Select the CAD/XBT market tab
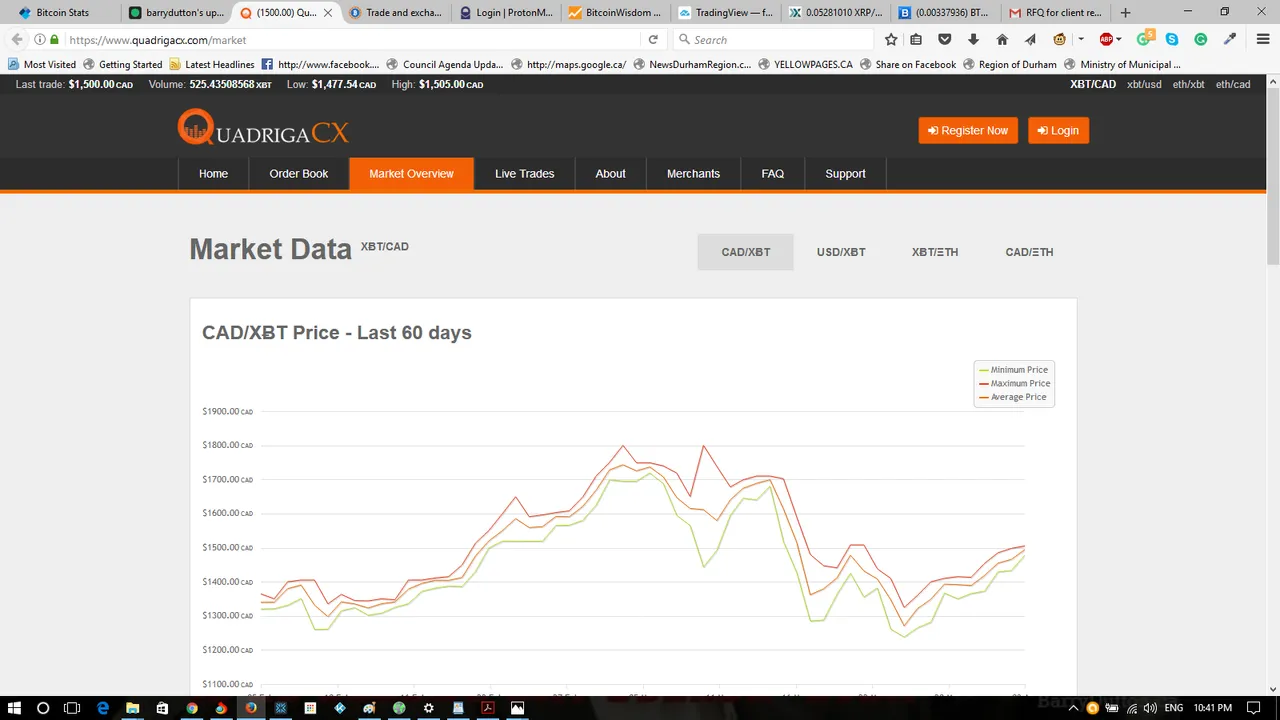Viewport: 1280px width, 720px height. tap(746, 252)
